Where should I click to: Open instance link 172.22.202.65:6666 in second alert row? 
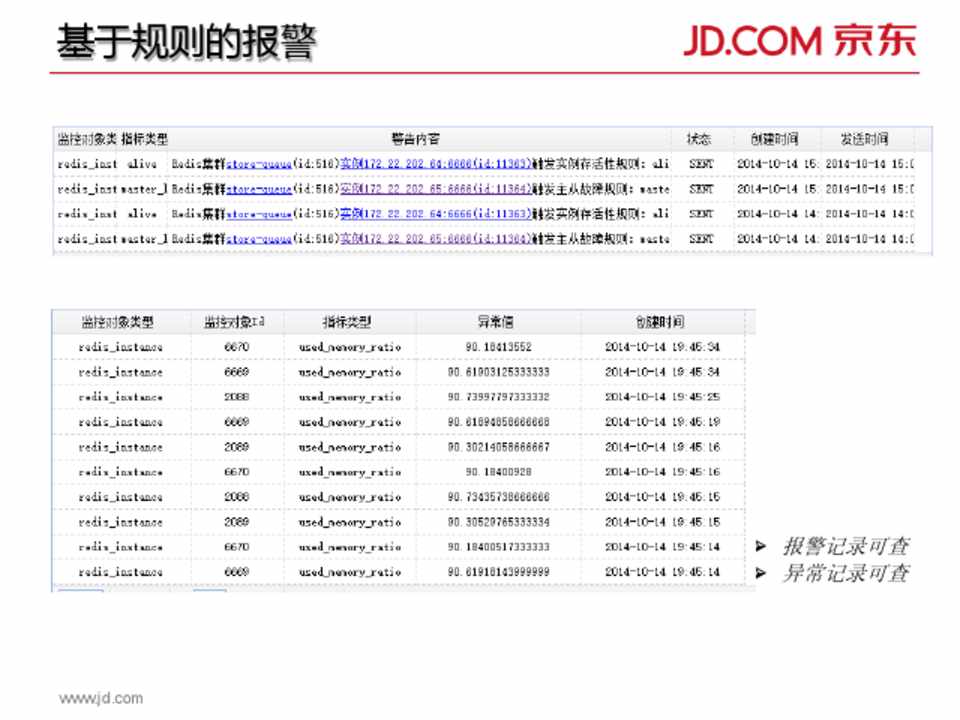click(x=435, y=188)
